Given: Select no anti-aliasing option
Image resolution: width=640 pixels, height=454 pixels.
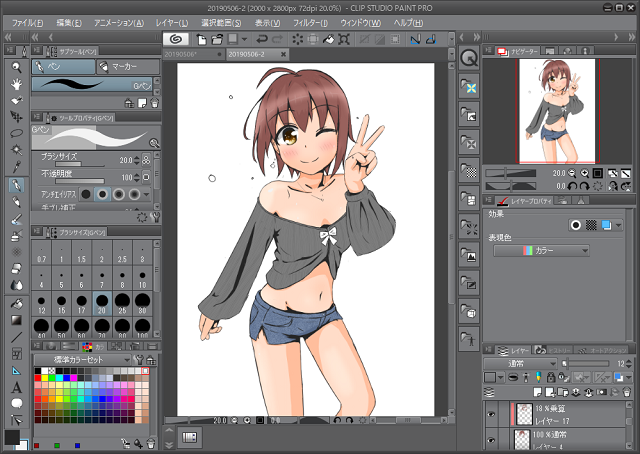Looking at the screenshot, I should [86, 194].
